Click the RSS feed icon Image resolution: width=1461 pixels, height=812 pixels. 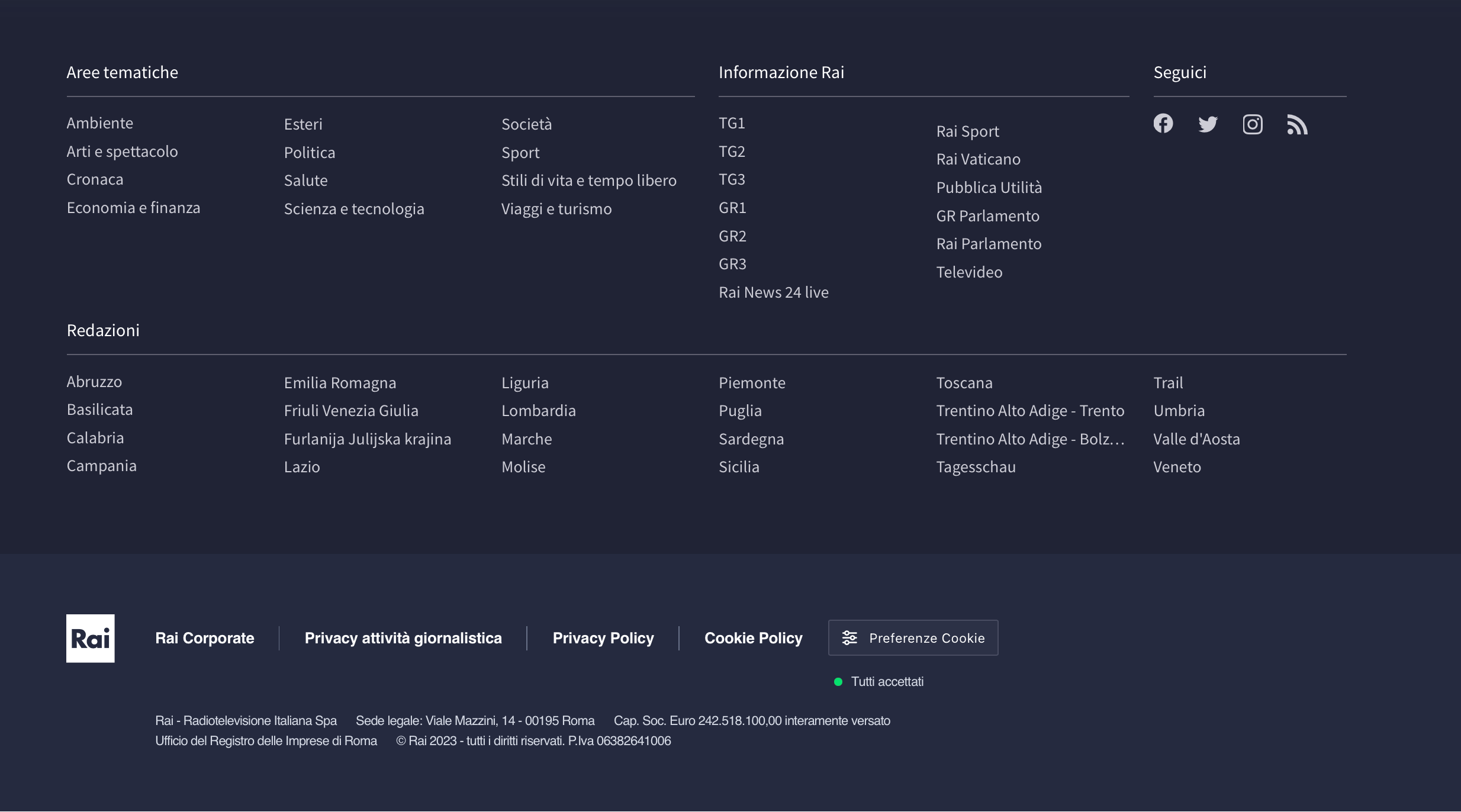[x=1296, y=125]
